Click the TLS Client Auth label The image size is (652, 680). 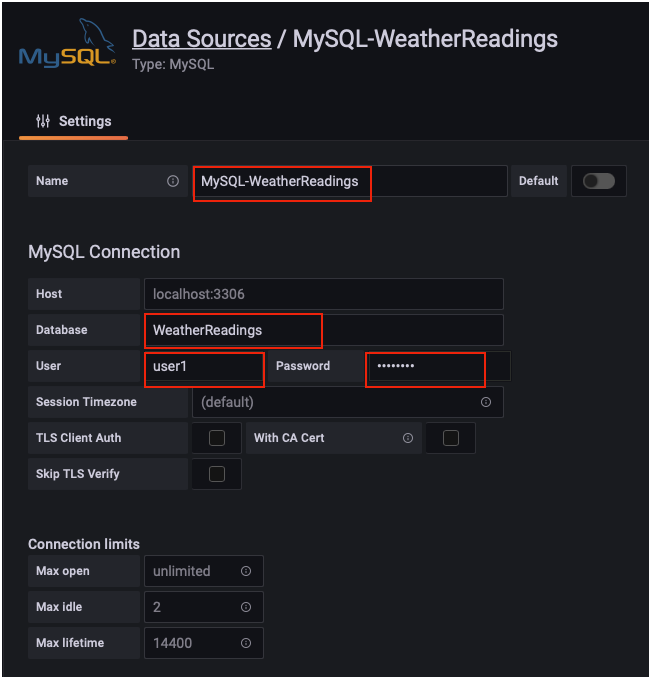coord(79,438)
